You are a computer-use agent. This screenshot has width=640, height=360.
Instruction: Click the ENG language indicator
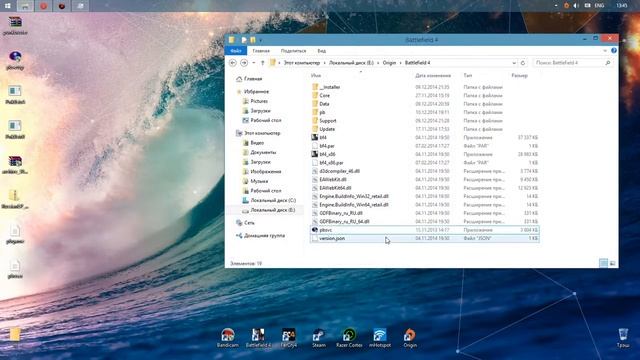[x=599, y=6]
